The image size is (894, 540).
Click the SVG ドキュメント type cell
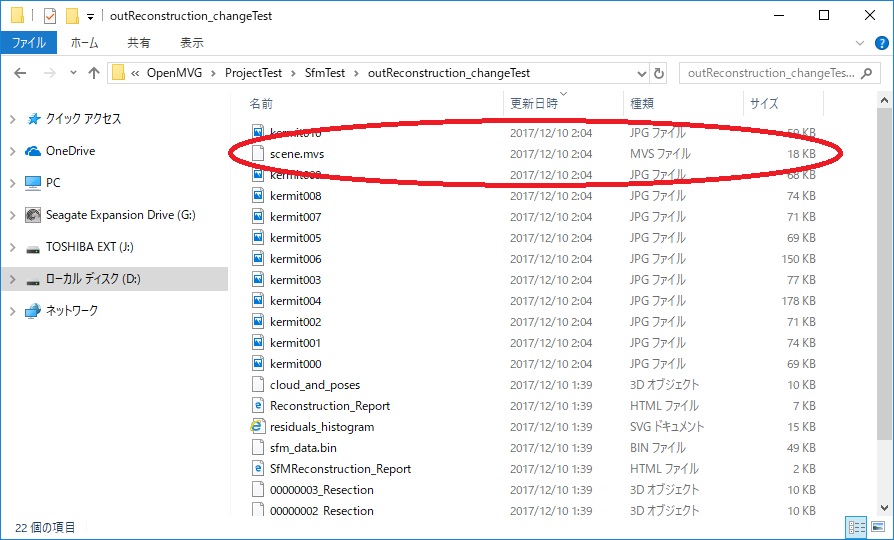pyautogui.click(x=667, y=427)
